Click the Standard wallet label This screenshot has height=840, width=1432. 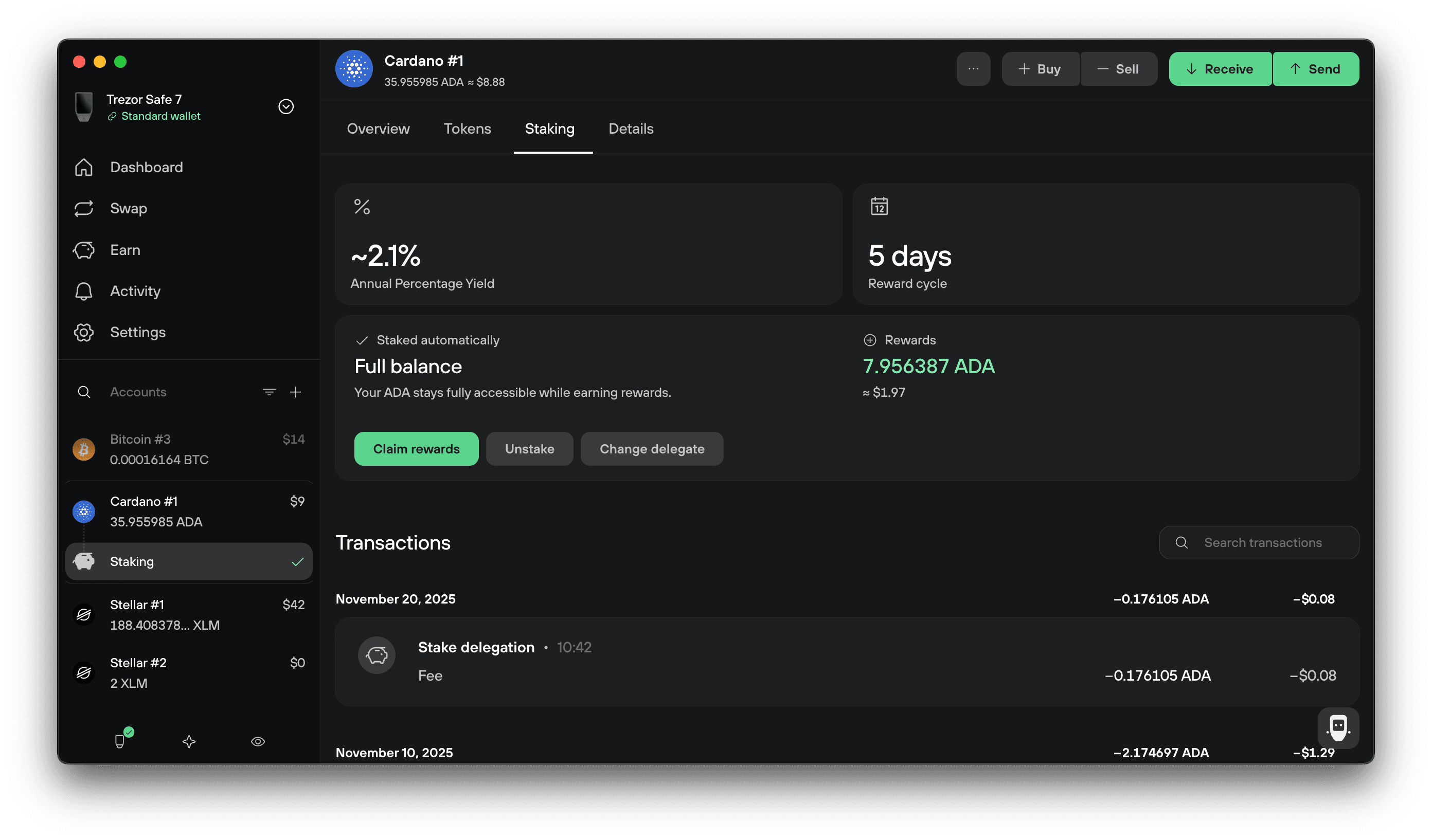(x=161, y=116)
